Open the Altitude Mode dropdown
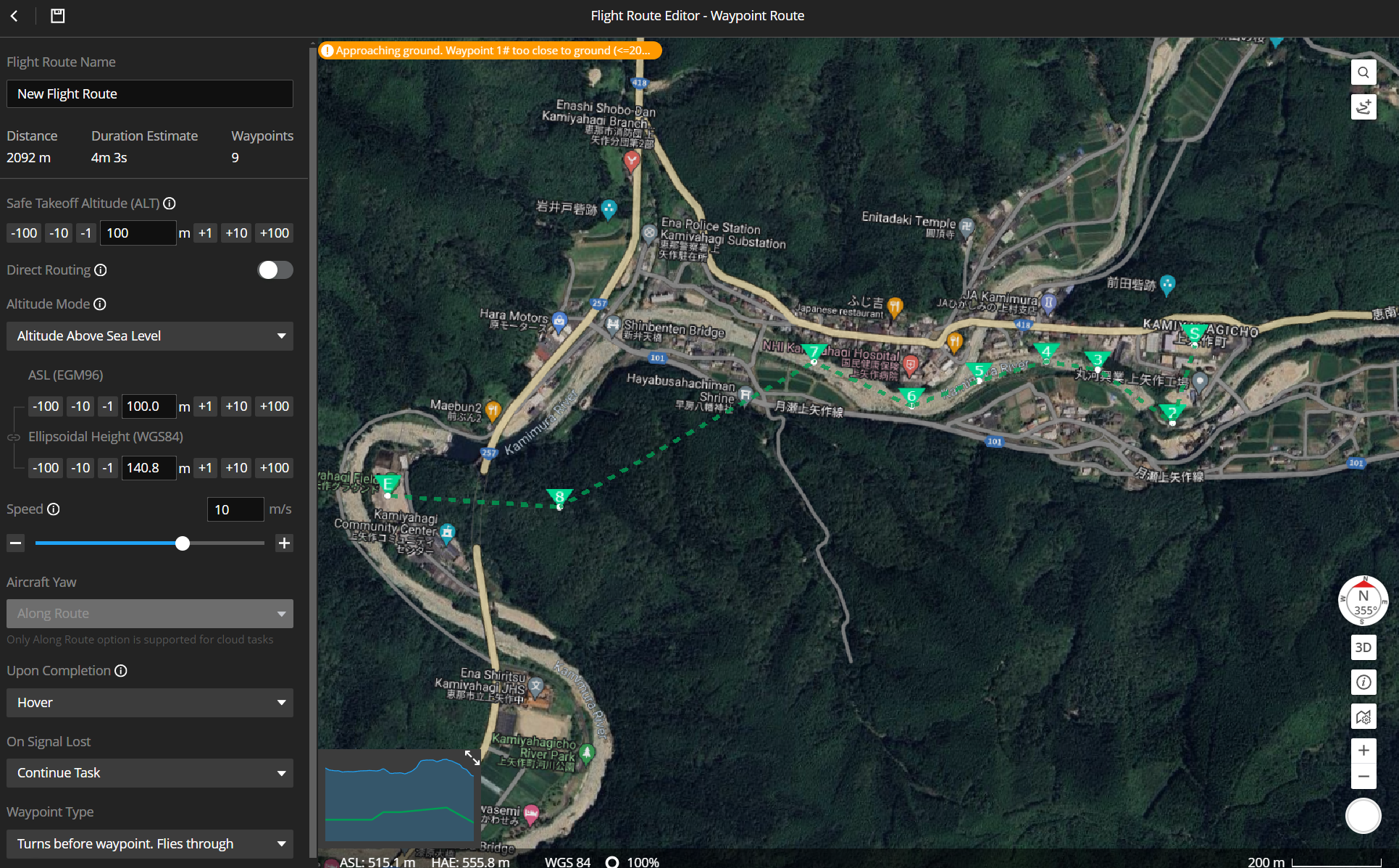 pyautogui.click(x=149, y=335)
